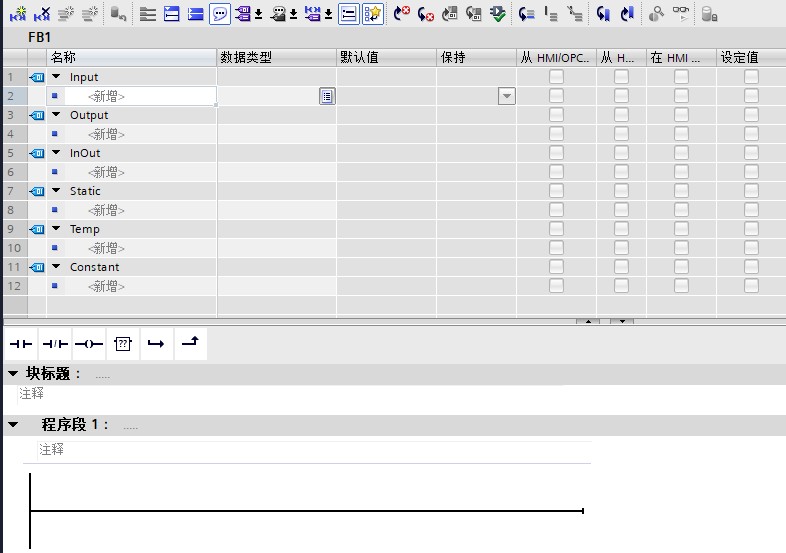This screenshot has height=553, width=786.
Task: Insert an output coil
Action: 89,344
